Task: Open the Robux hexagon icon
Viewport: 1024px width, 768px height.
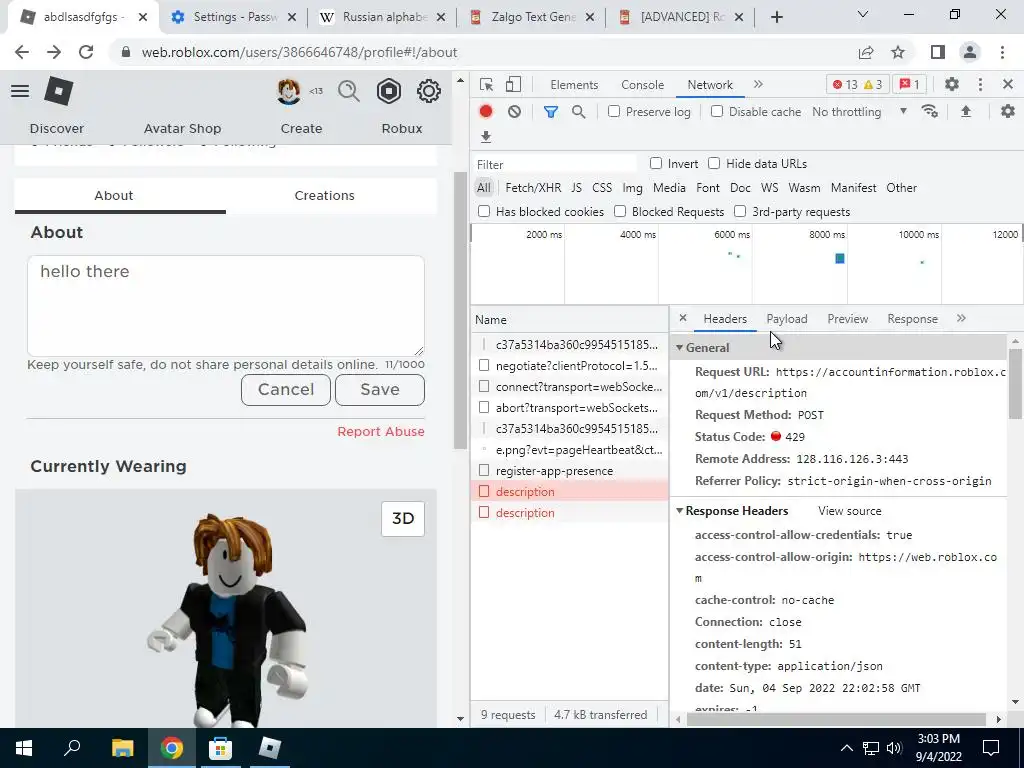Action: (x=389, y=91)
